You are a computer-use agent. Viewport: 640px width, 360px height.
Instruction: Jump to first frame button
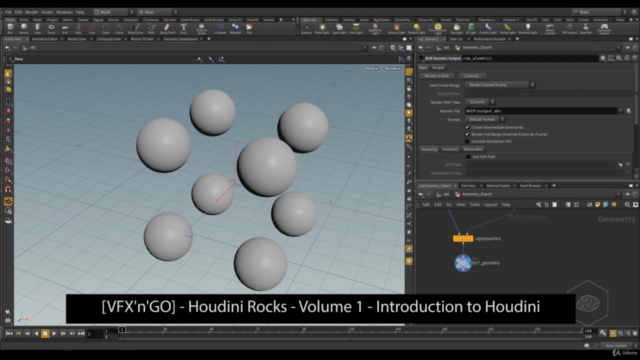9,333
